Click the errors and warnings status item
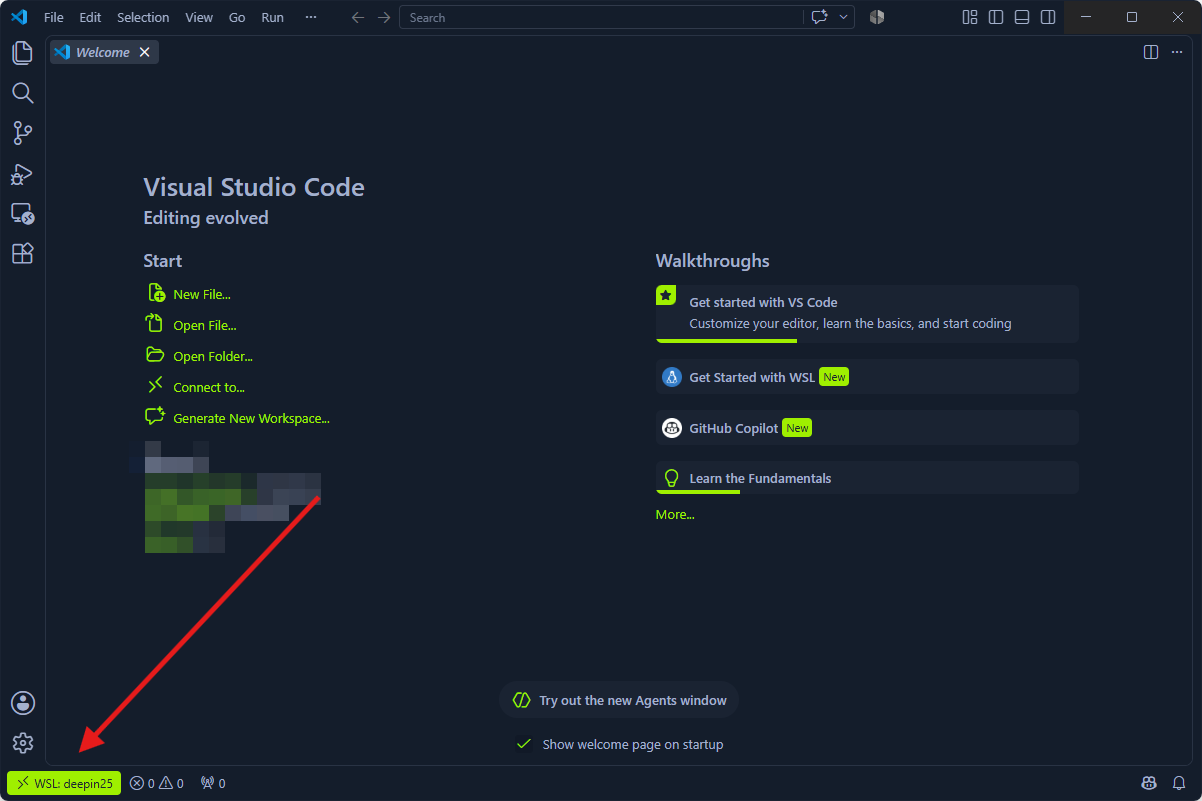This screenshot has width=1202, height=801. [157, 783]
